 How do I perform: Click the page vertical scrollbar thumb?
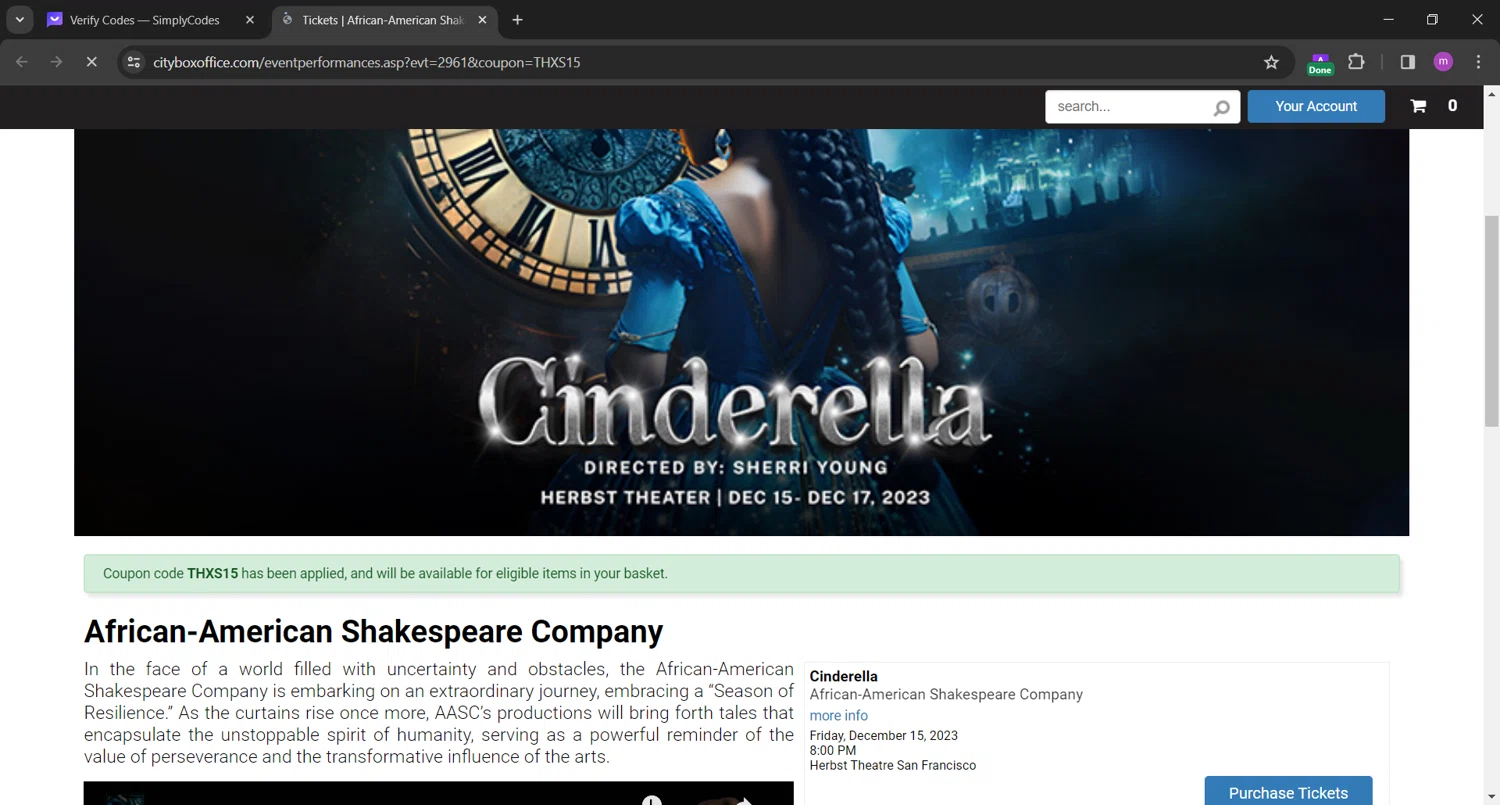click(1491, 320)
